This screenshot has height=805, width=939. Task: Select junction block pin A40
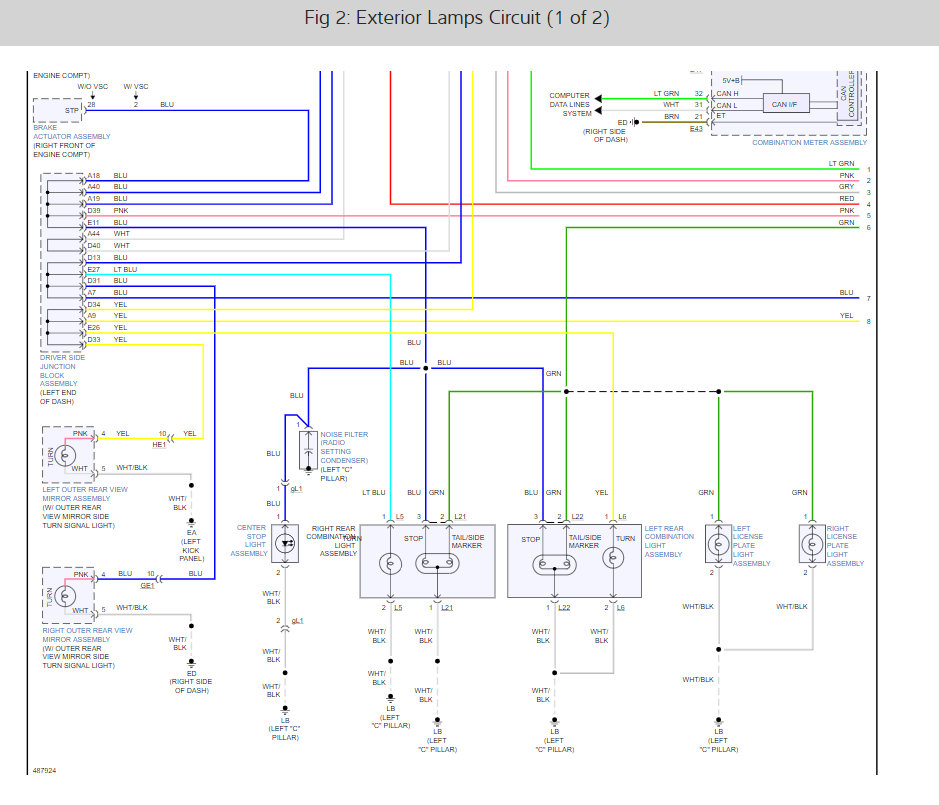(94, 186)
